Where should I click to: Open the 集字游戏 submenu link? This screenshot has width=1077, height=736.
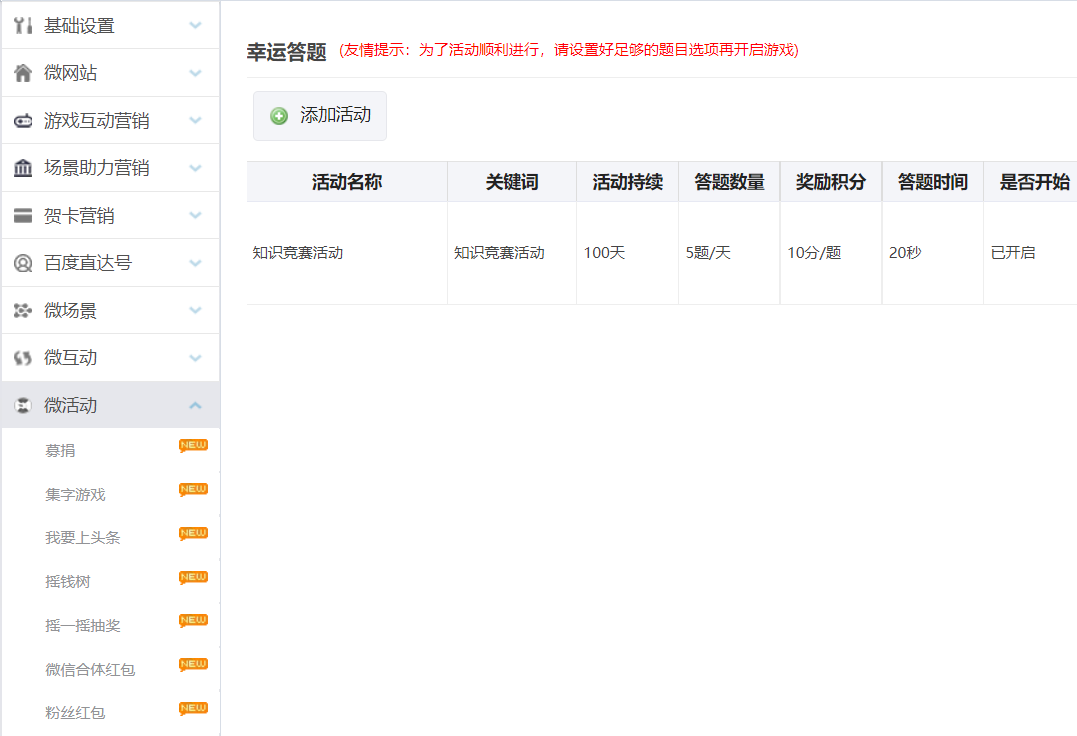coord(76,495)
